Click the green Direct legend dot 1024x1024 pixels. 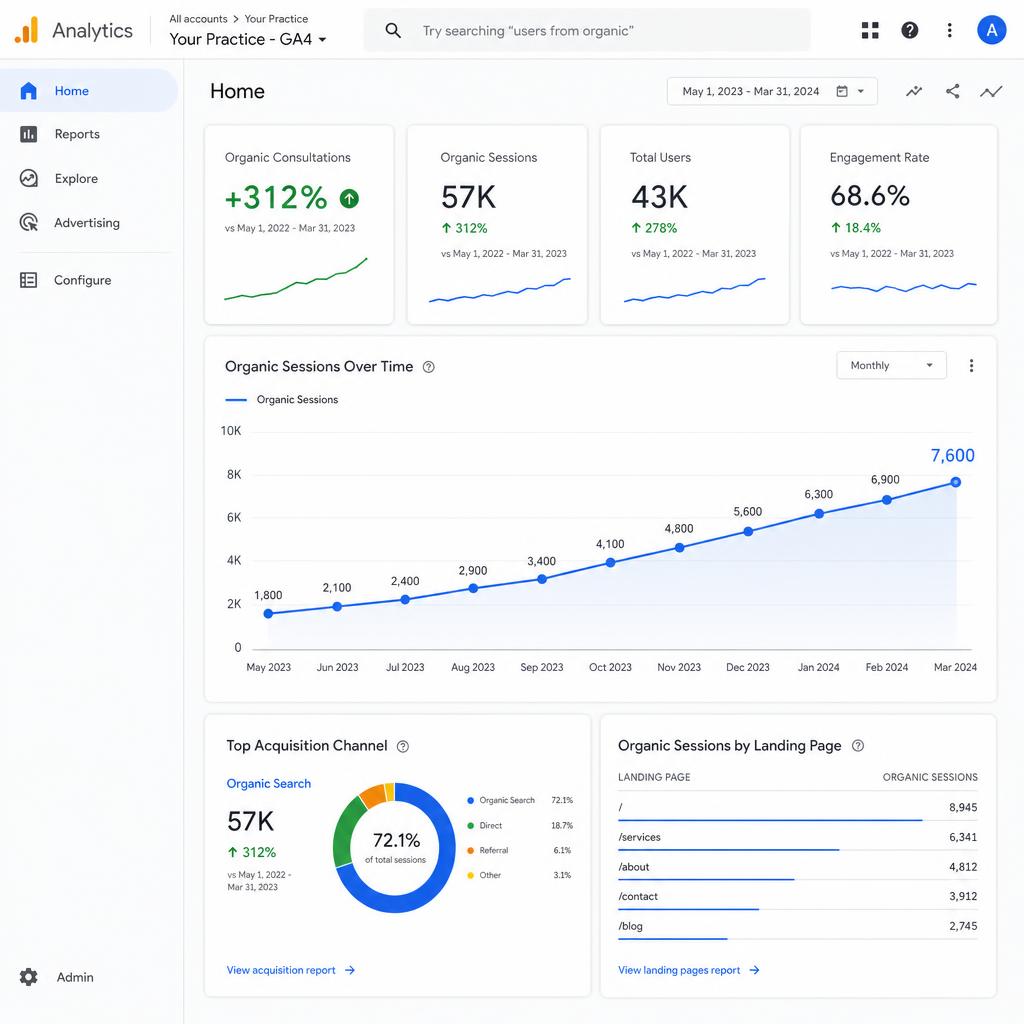pyautogui.click(x=470, y=826)
